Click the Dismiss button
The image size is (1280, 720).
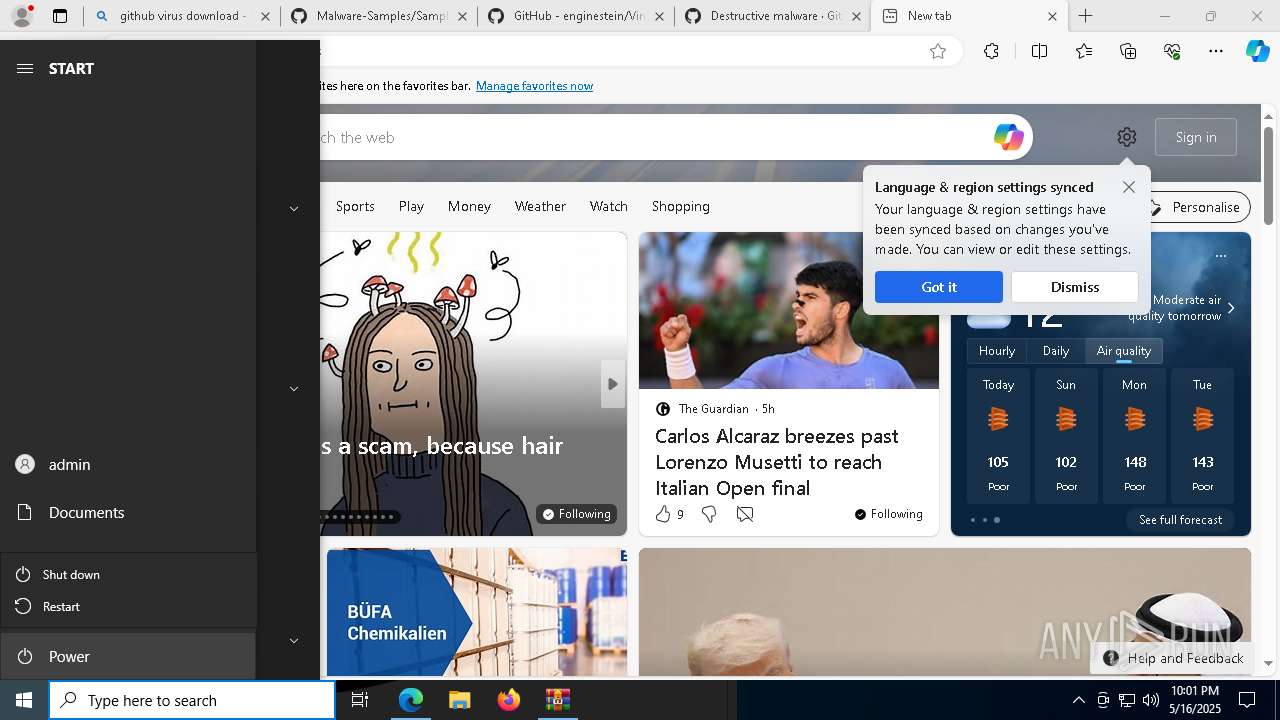point(1074,287)
